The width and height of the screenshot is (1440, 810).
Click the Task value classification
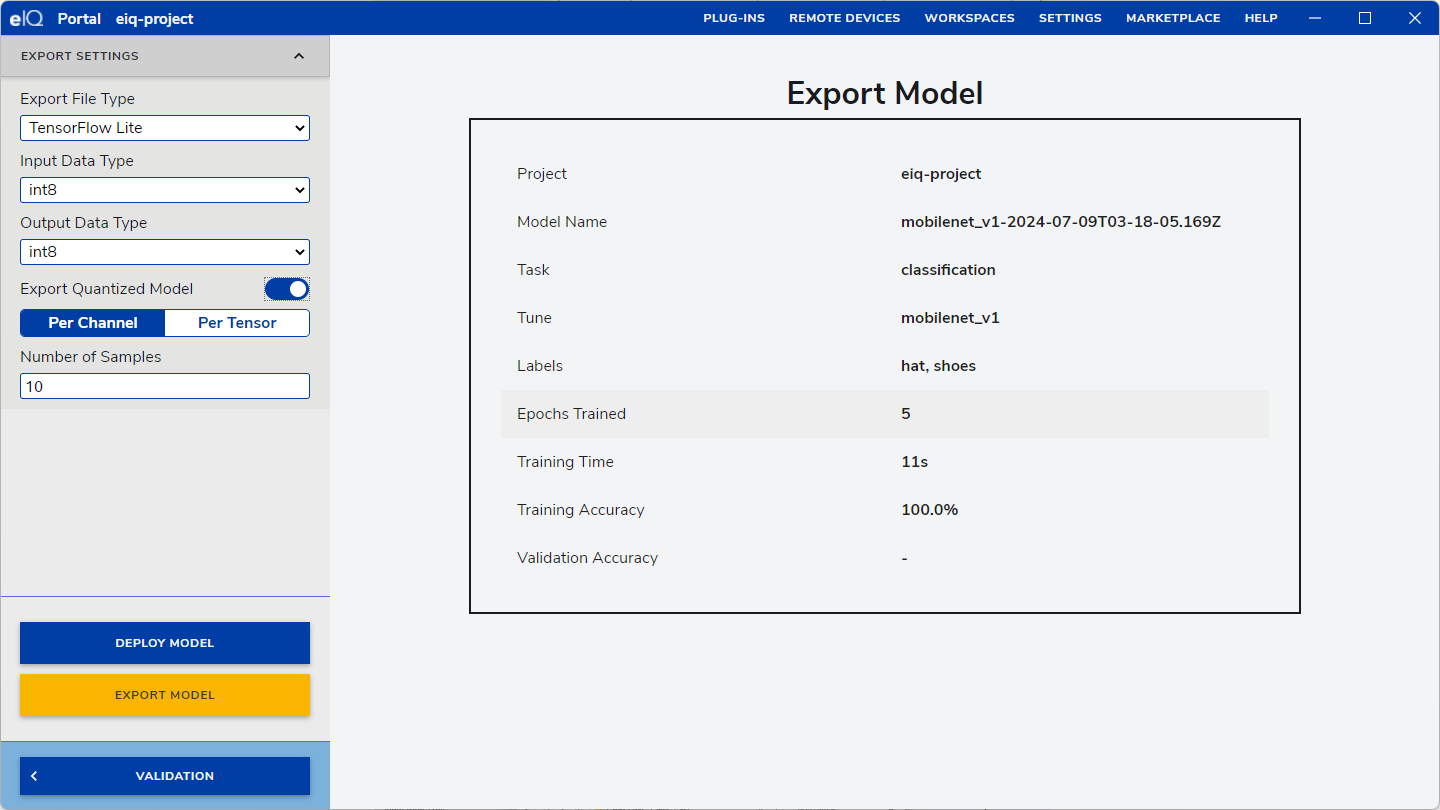[948, 270]
